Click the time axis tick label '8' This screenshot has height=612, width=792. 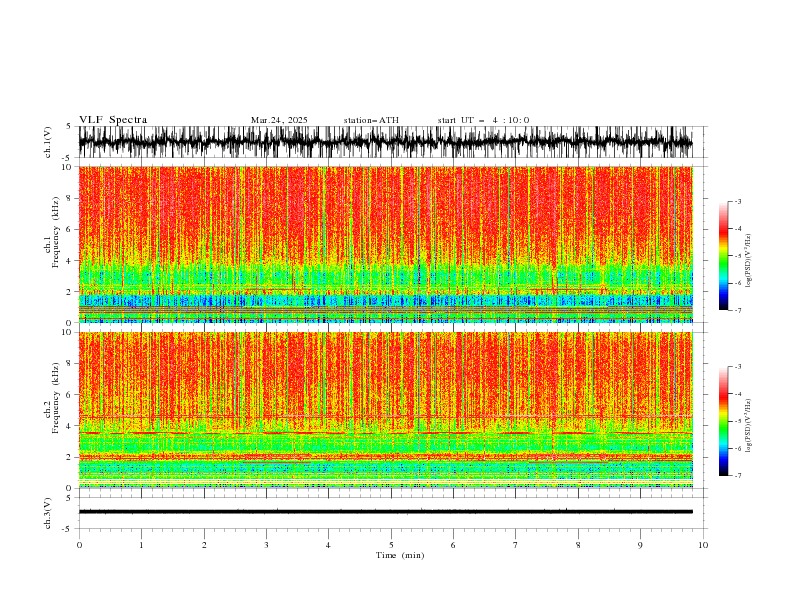pyautogui.click(x=578, y=545)
